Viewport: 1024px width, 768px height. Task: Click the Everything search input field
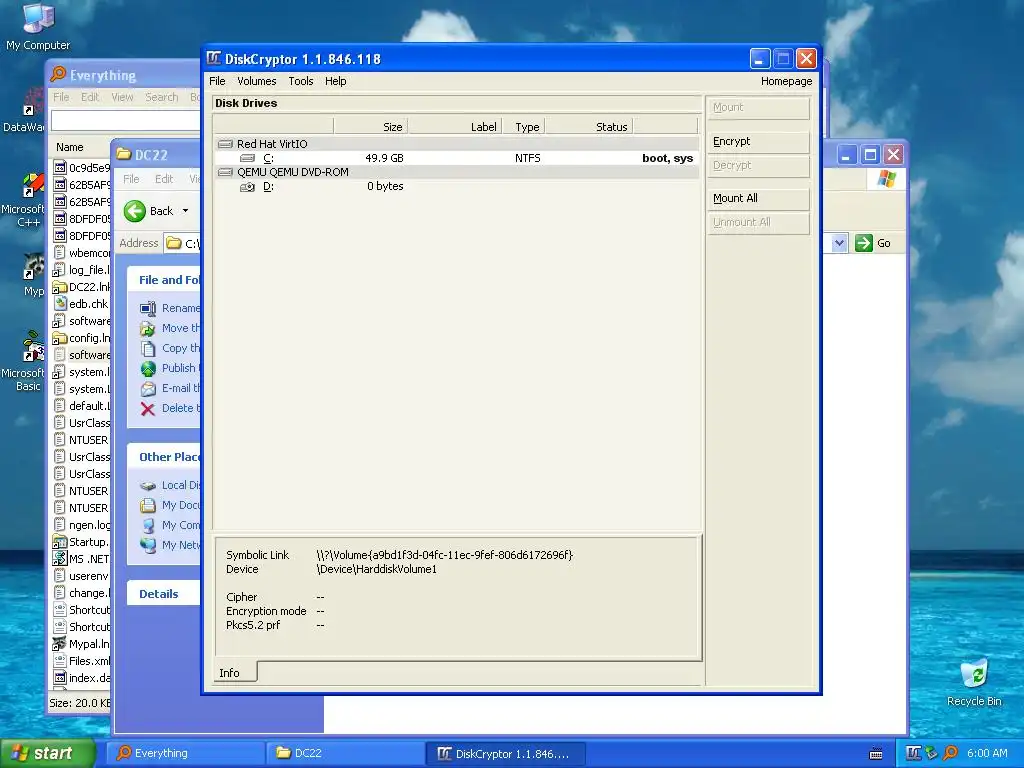pos(126,120)
